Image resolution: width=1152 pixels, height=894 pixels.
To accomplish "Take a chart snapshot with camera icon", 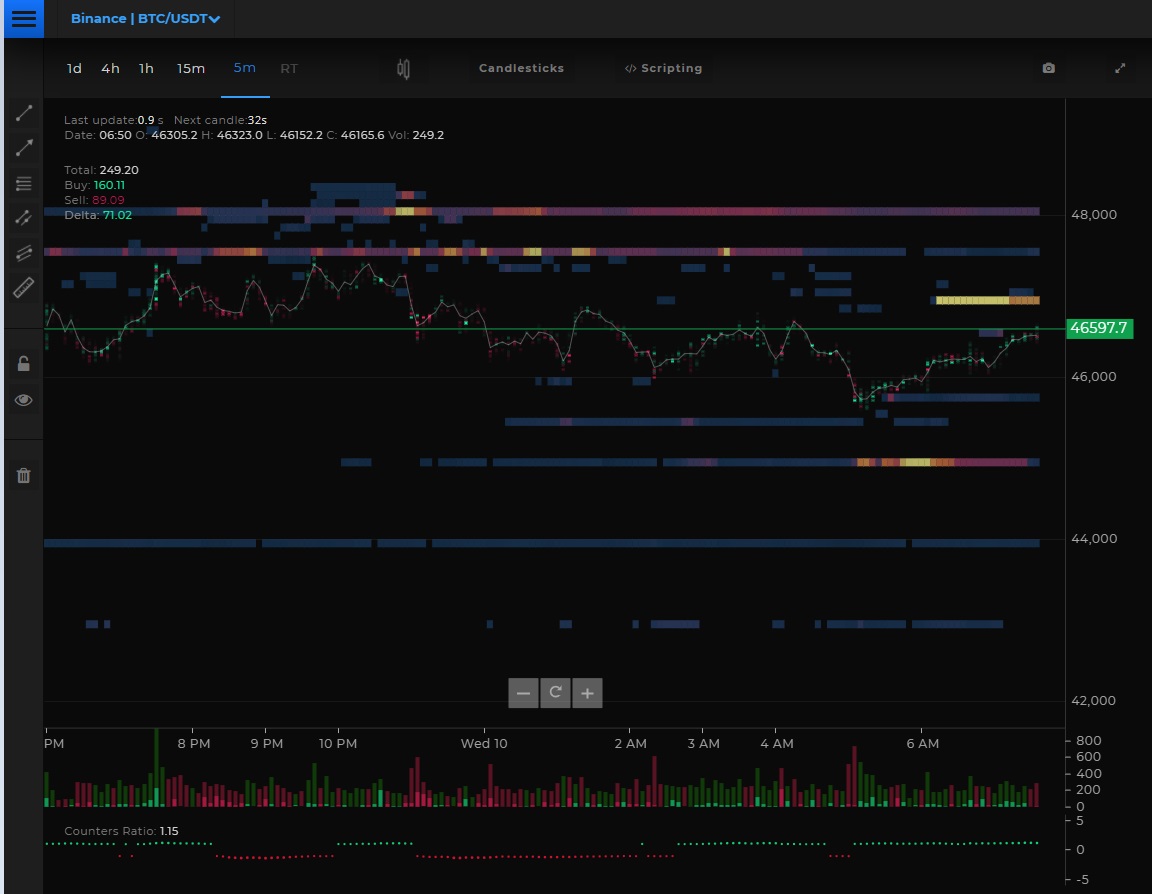I will [x=1048, y=68].
